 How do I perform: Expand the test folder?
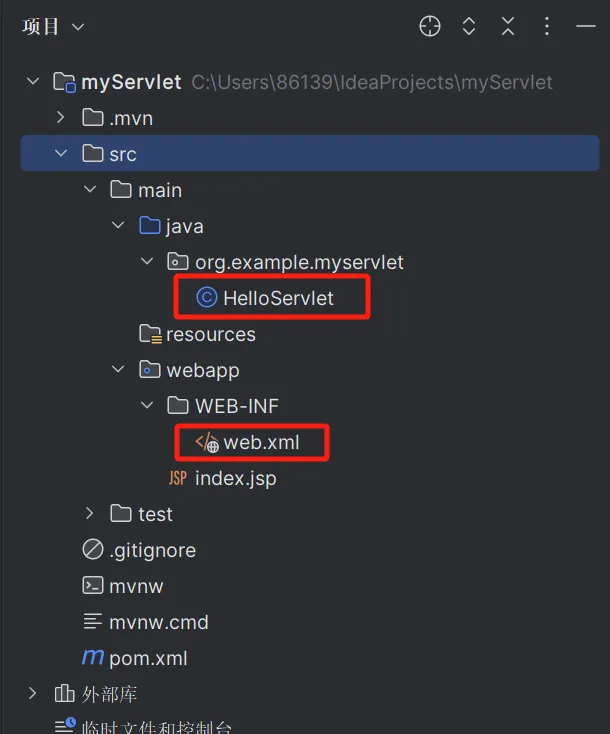point(89,514)
